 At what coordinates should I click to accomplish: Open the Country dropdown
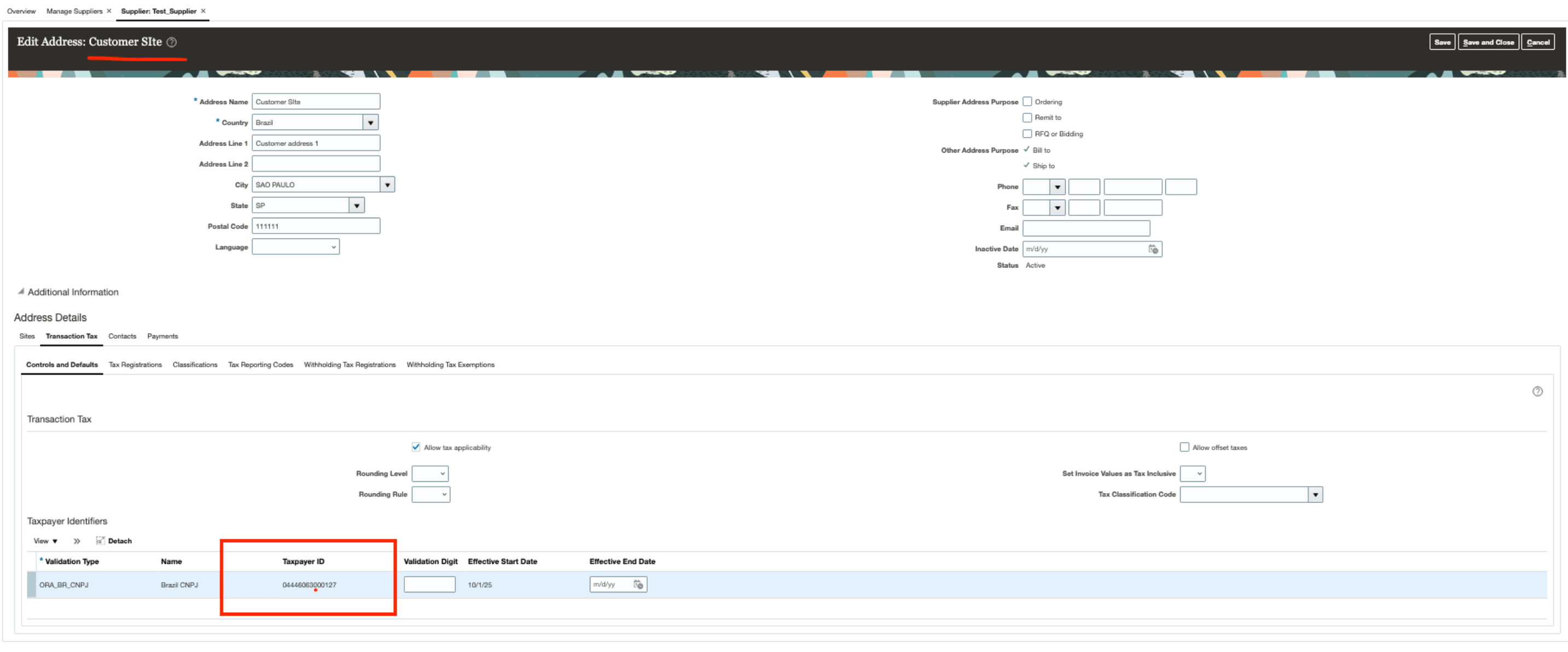tap(370, 122)
